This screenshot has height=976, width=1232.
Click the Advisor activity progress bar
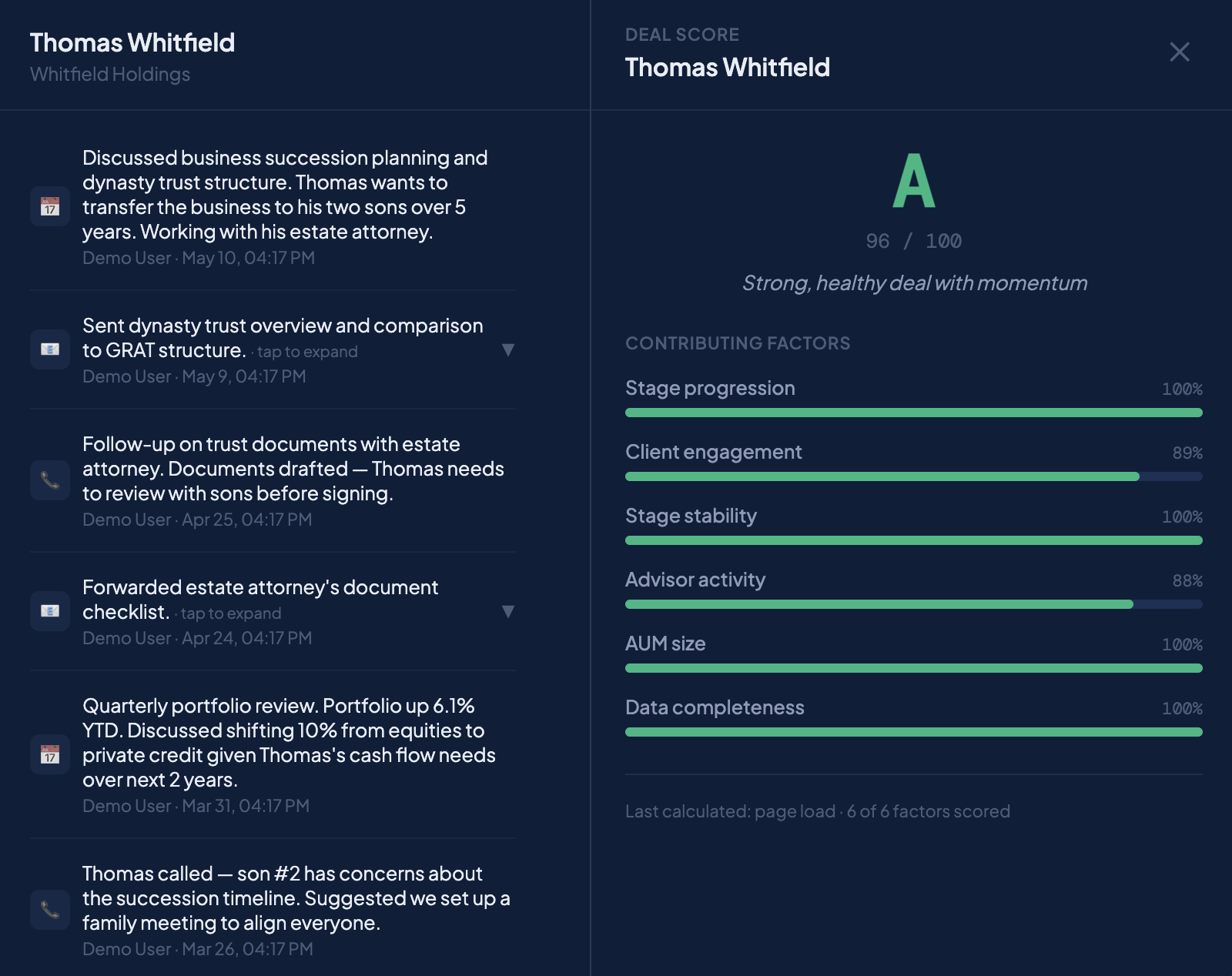point(914,604)
